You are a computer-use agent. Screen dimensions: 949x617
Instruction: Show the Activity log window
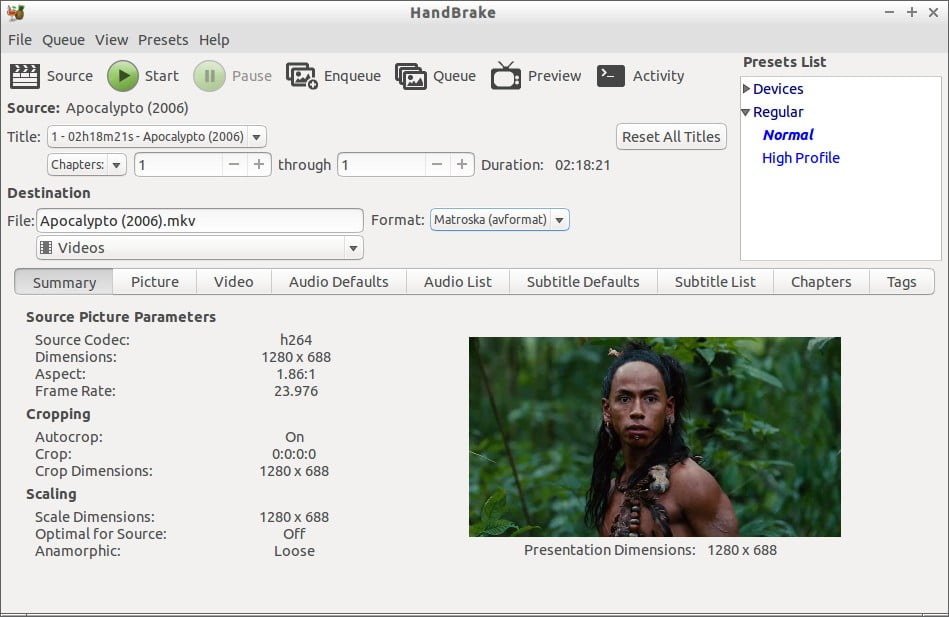(641, 75)
